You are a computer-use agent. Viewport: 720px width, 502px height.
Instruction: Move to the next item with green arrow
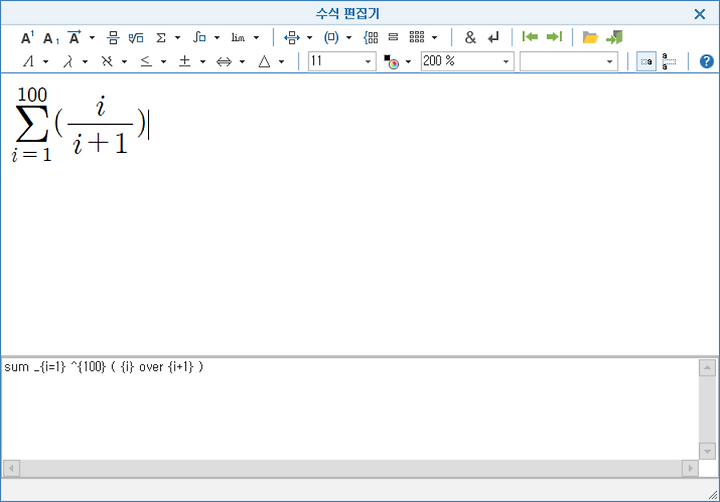click(x=554, y=37)
